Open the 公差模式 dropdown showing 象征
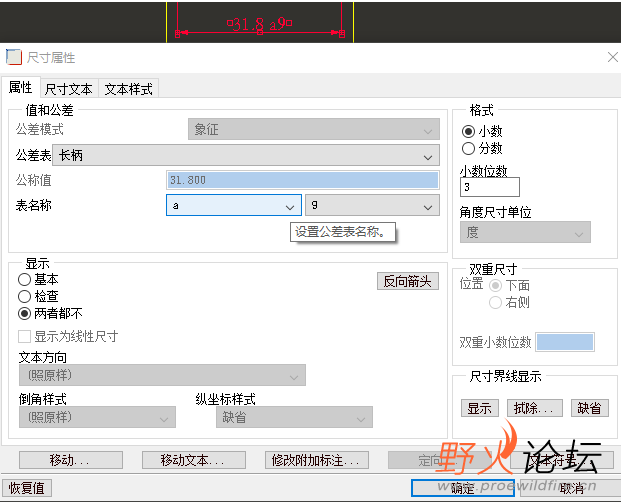621x502 pixels. 314,129
